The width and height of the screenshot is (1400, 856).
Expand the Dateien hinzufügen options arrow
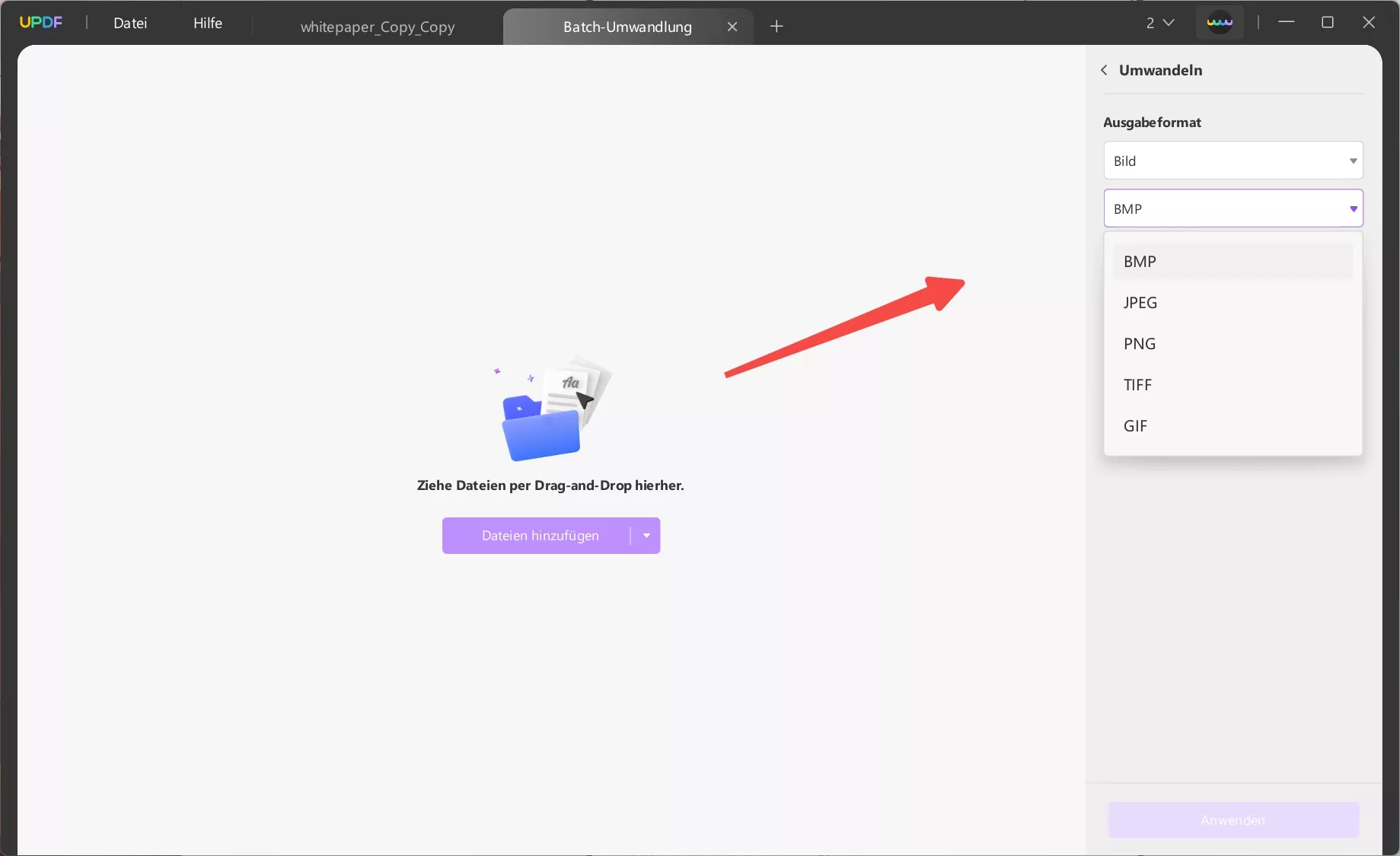coord(646,536)
